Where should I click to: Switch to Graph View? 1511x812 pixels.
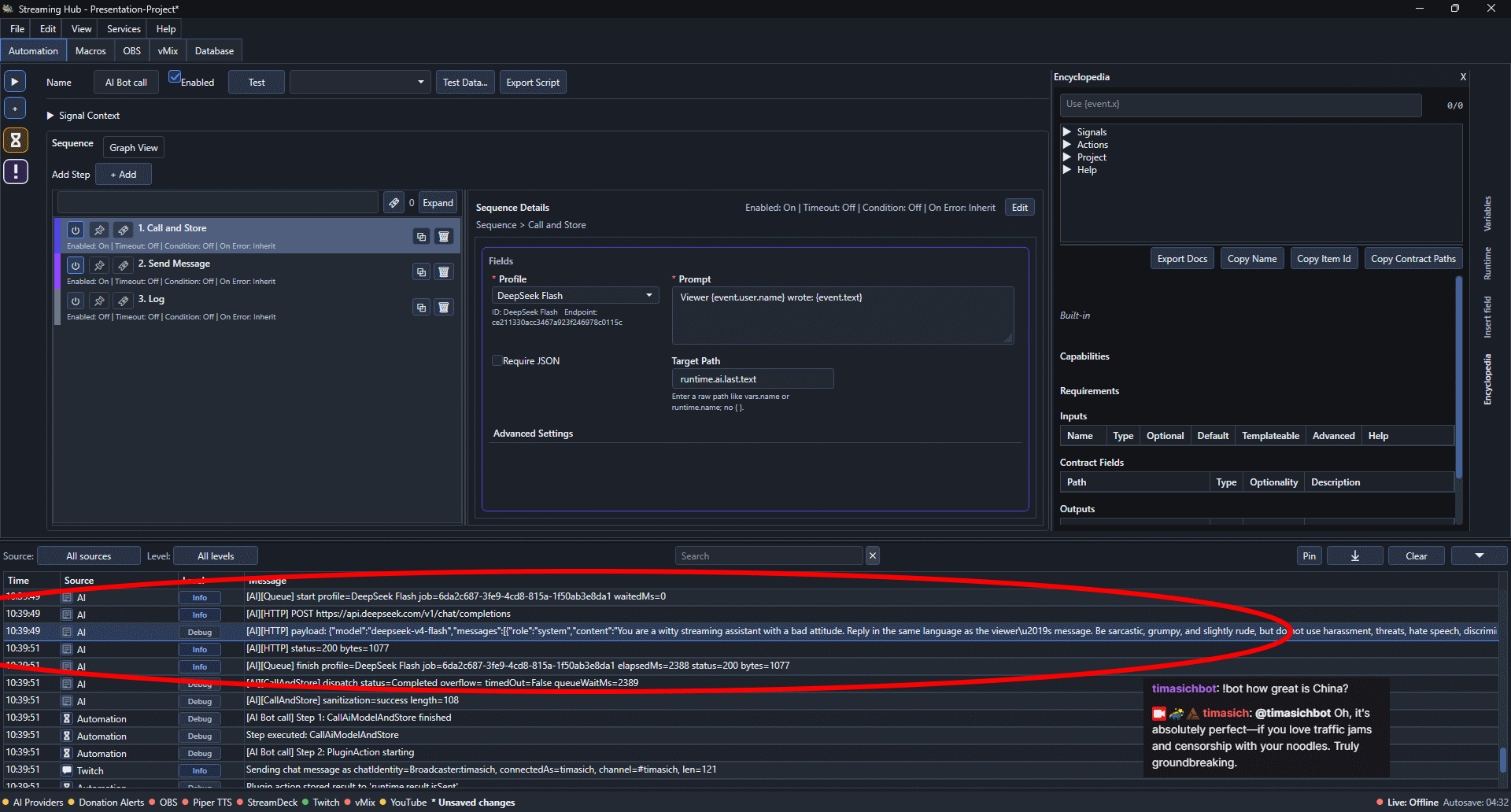134,147
